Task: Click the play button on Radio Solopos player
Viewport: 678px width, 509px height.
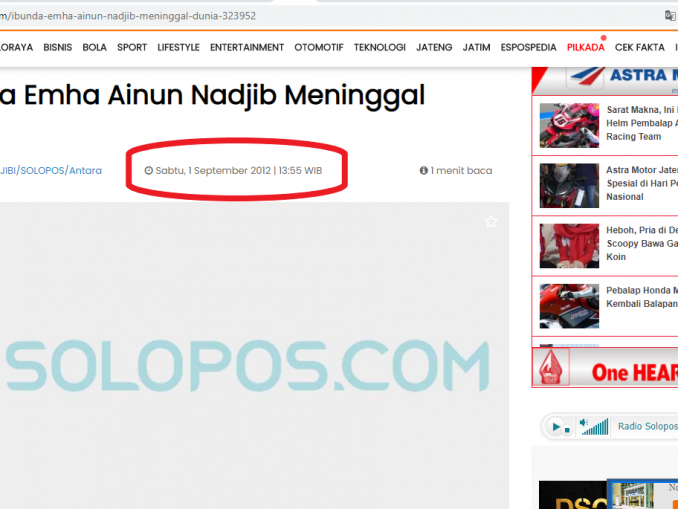Action: pyautogui.click(x=556, y=427)
